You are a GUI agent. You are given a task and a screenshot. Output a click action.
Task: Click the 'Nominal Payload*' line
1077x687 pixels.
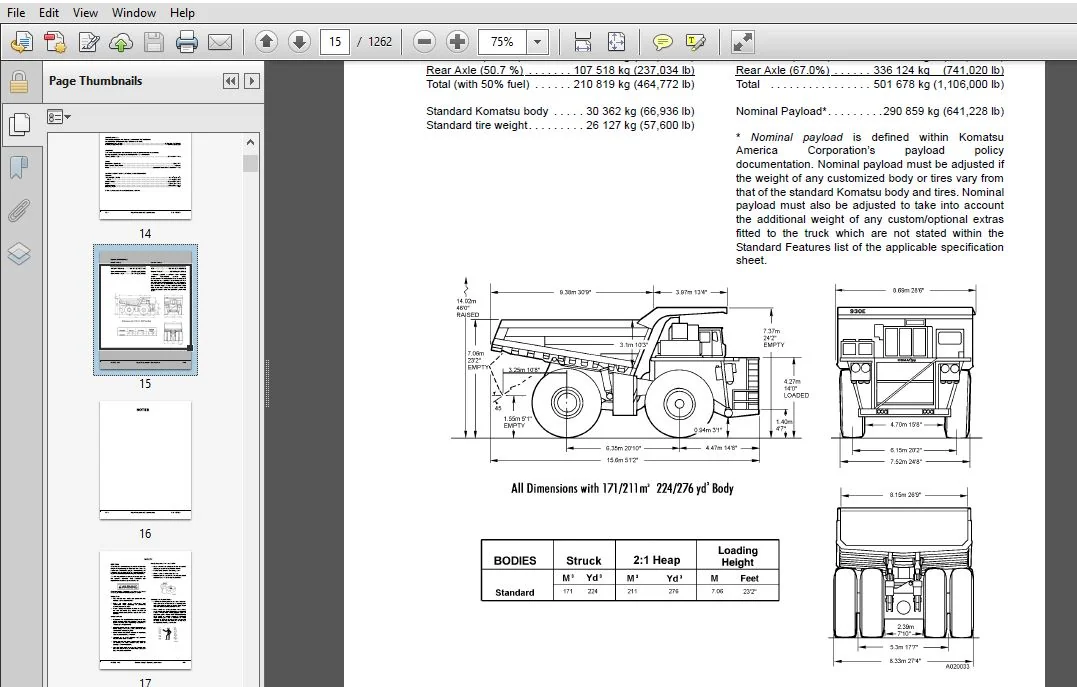(870, 111)
